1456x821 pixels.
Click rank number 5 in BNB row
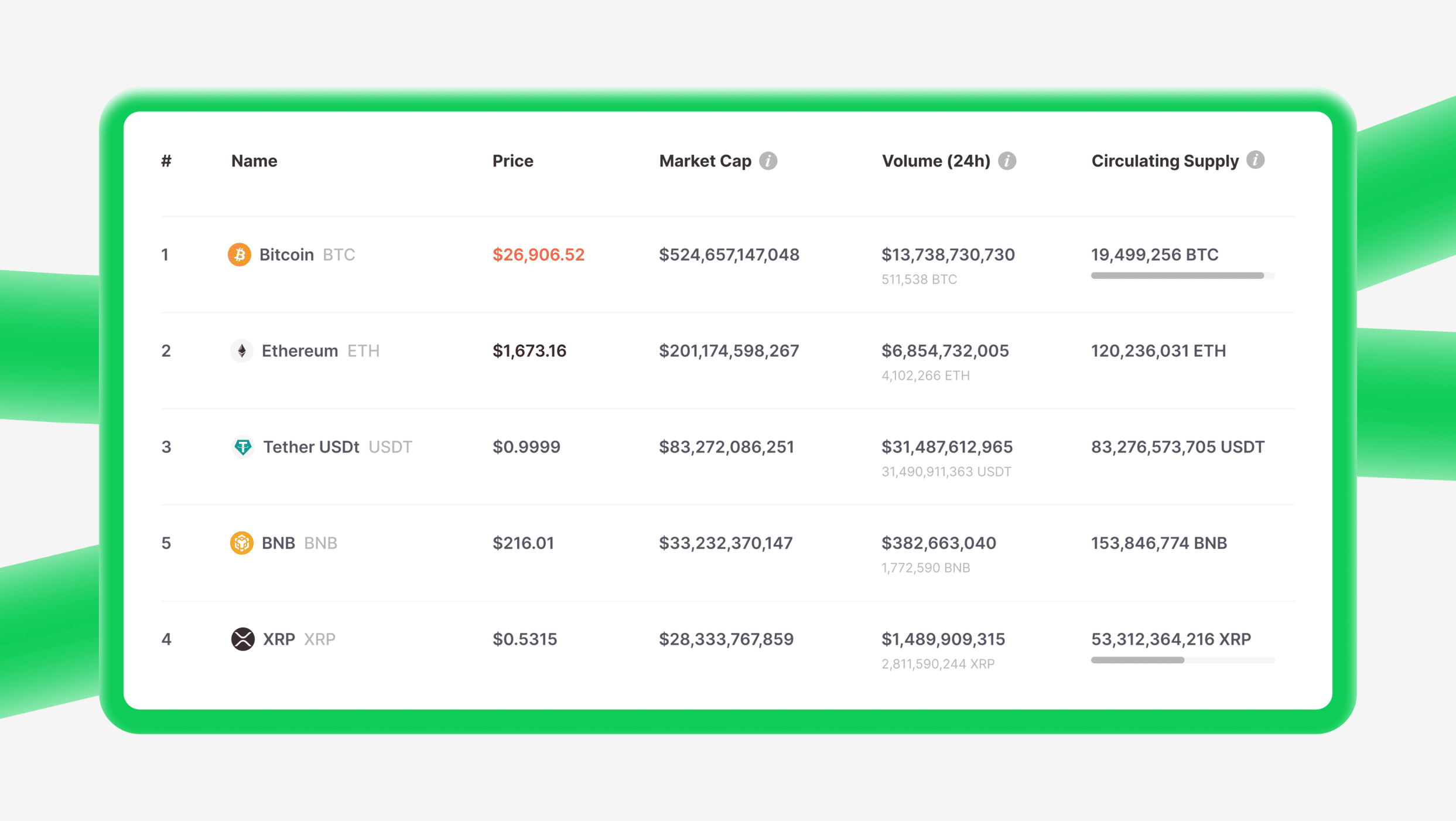166,543
